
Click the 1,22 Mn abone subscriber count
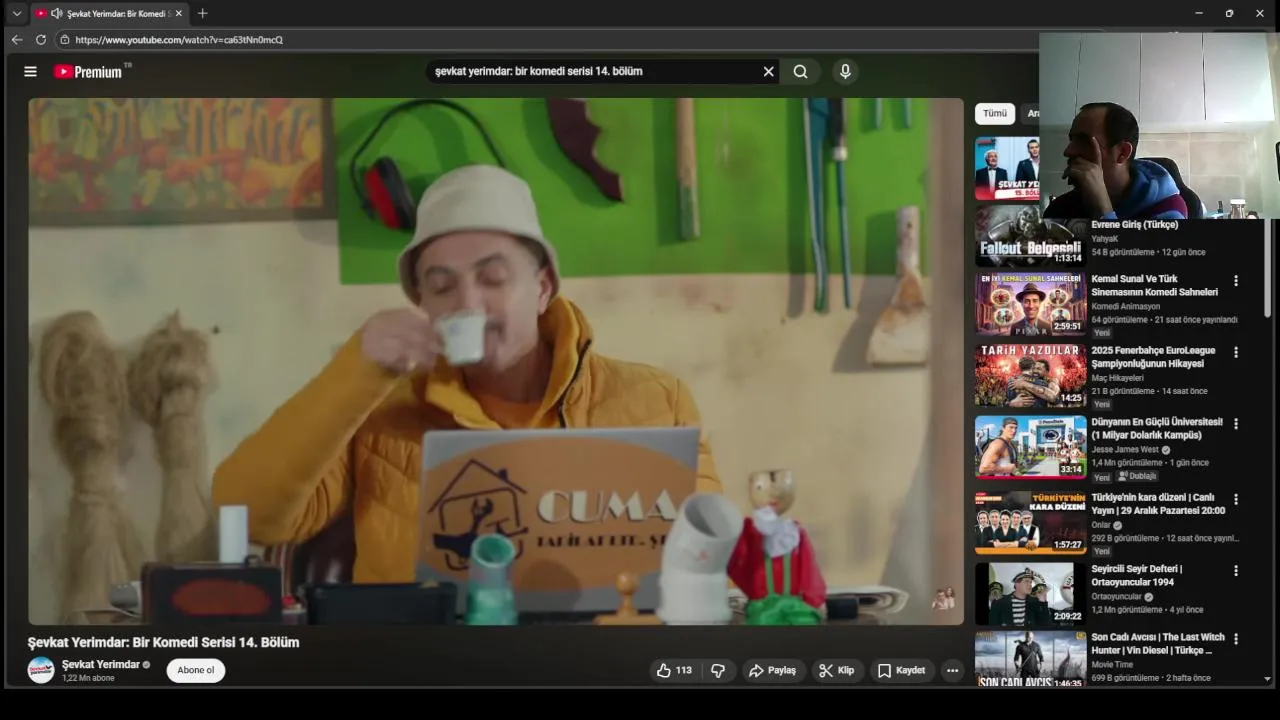pyautogui.click(x=88, y=678)
